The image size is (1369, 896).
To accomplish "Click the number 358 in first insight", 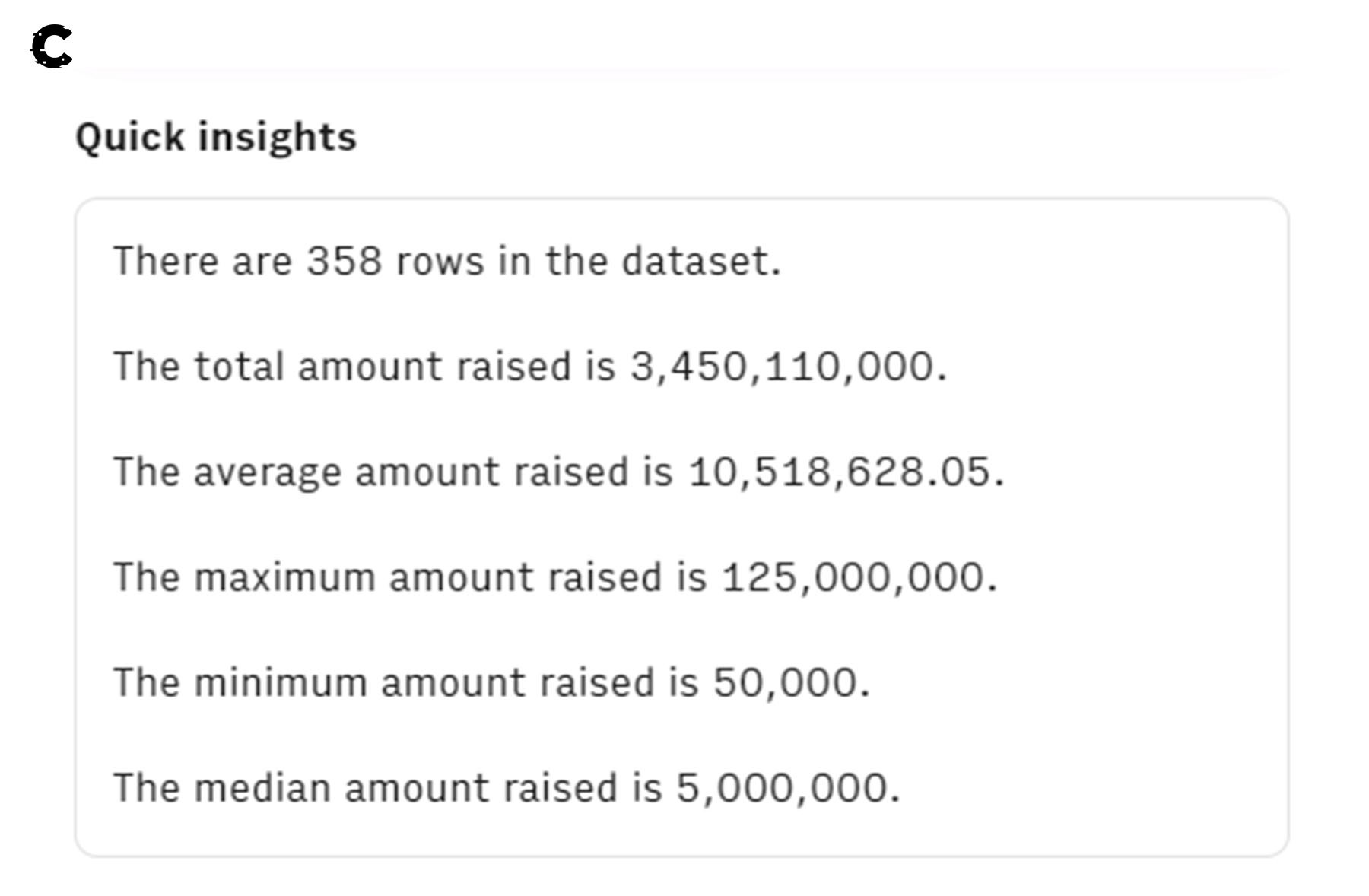I will pos(344,261).
